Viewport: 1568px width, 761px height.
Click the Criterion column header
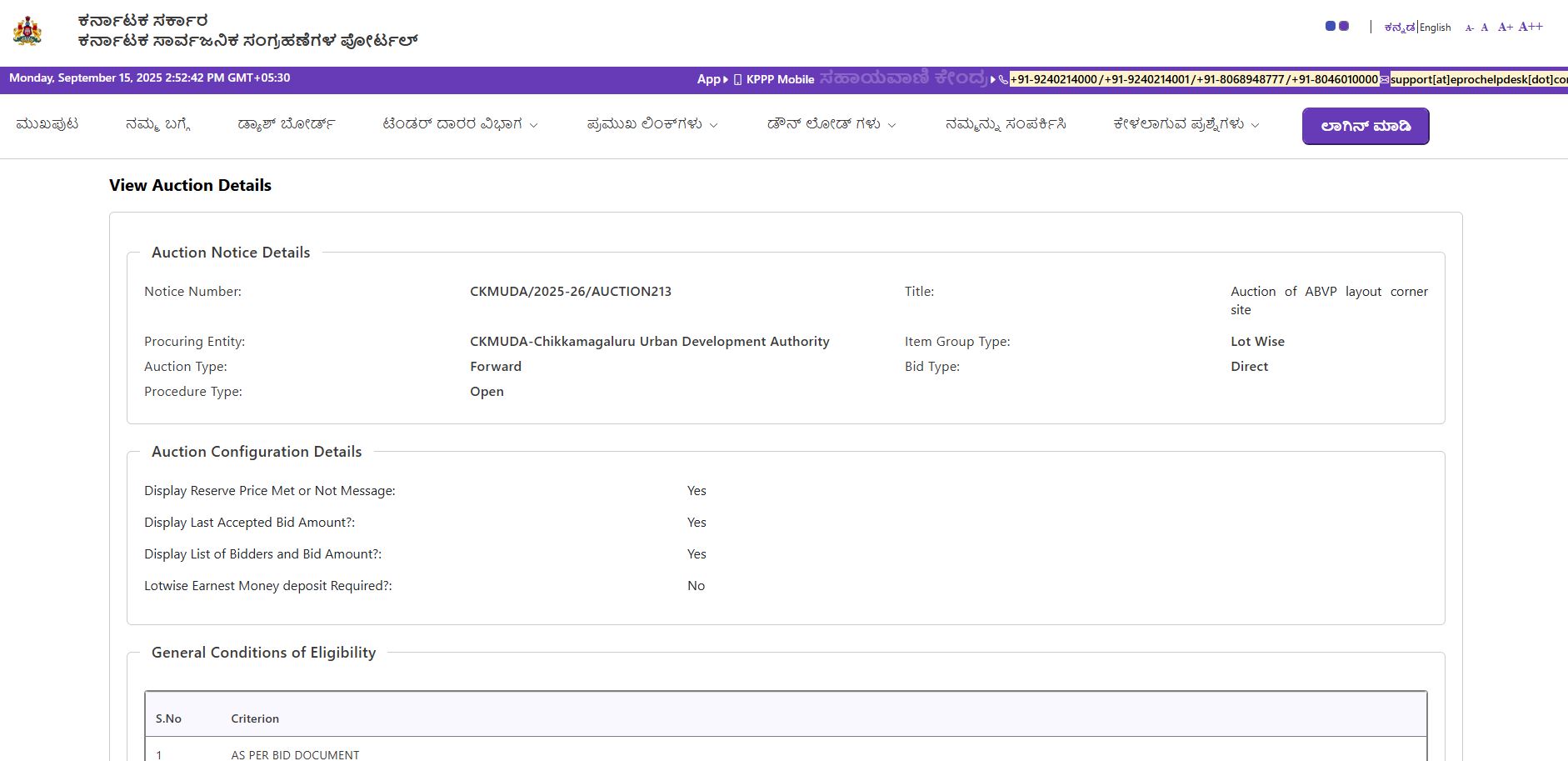point(255,718)
